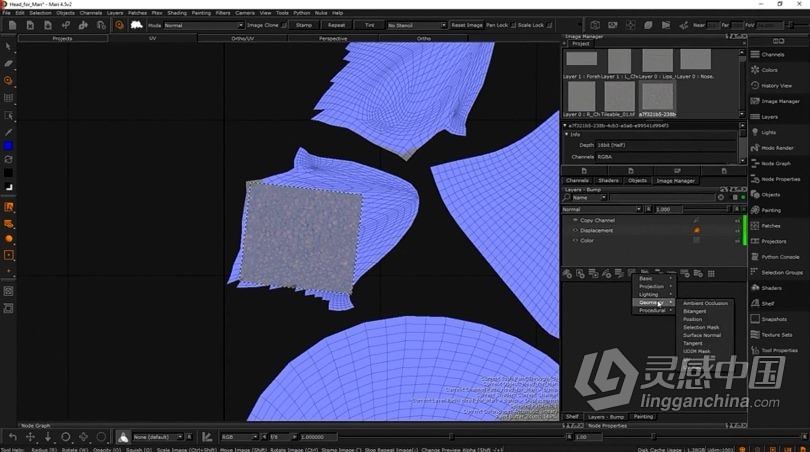
Task: Open the Painting palette from sidebar
Action: click(766, 210)
